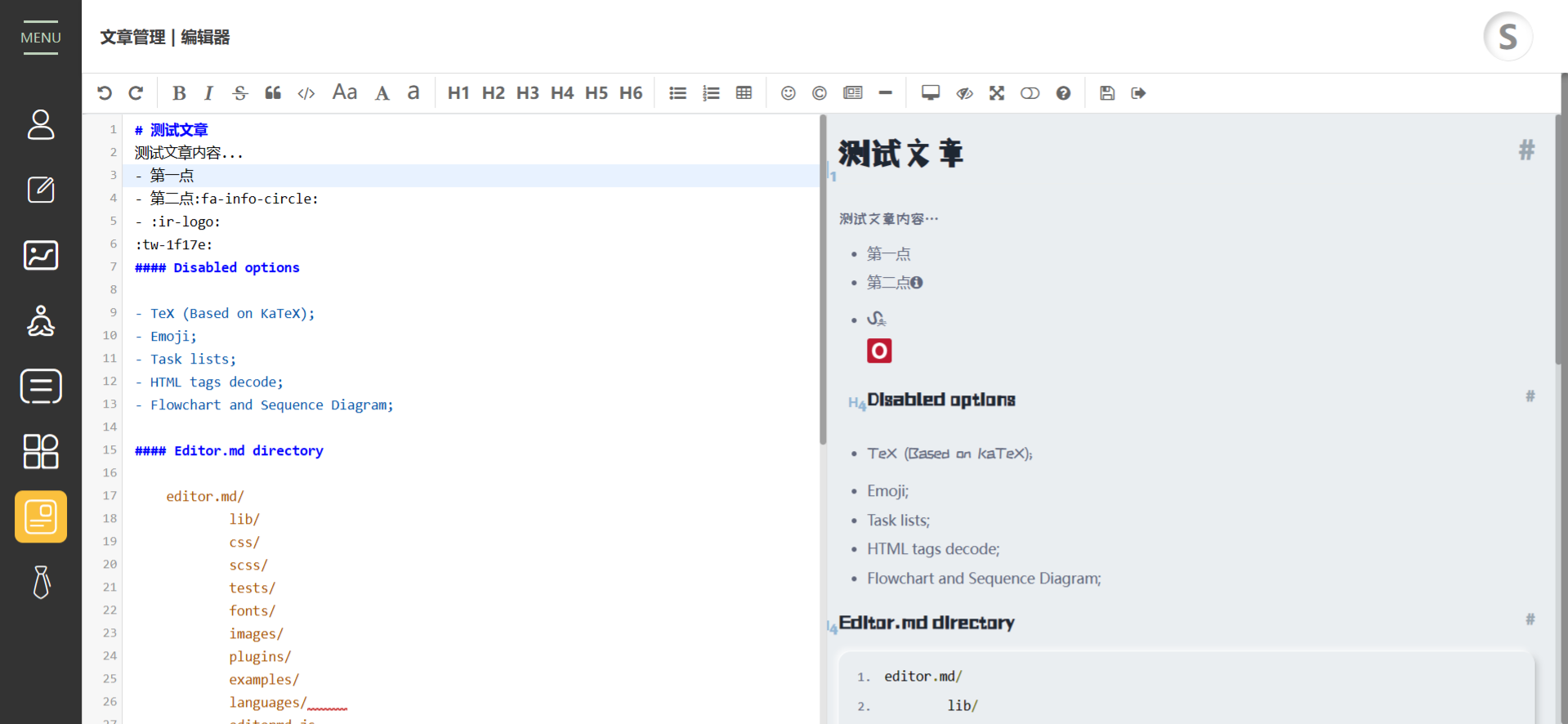Click 'HTML tags decode;' in the preview
This screenshot has height=724, width=1568.
(x=933, y=549)
